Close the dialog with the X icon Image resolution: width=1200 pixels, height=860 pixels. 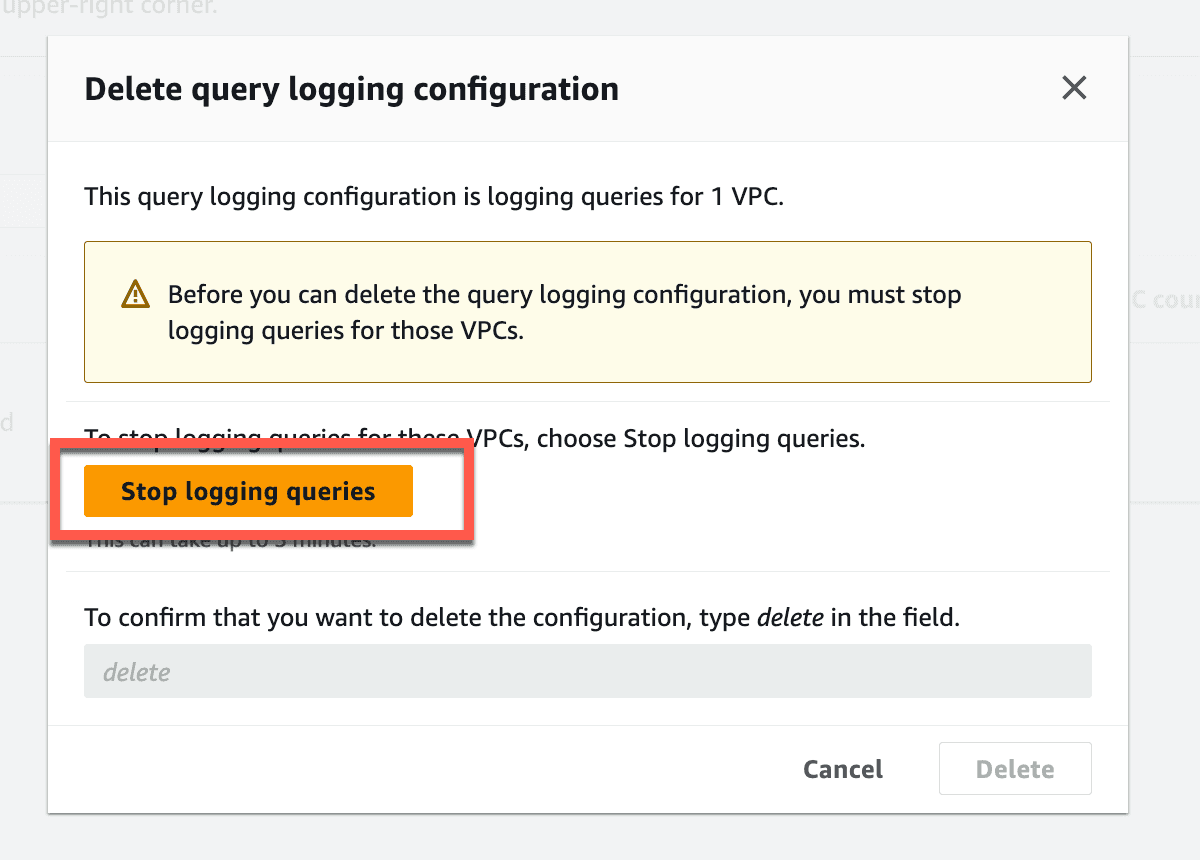[1074, 88]
